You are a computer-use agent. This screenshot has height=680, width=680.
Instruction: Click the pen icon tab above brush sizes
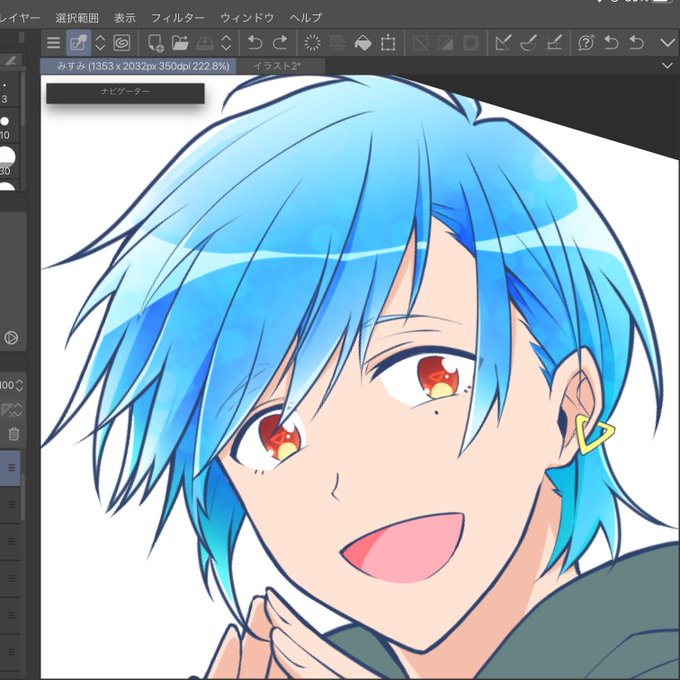[x=11, y=60]
